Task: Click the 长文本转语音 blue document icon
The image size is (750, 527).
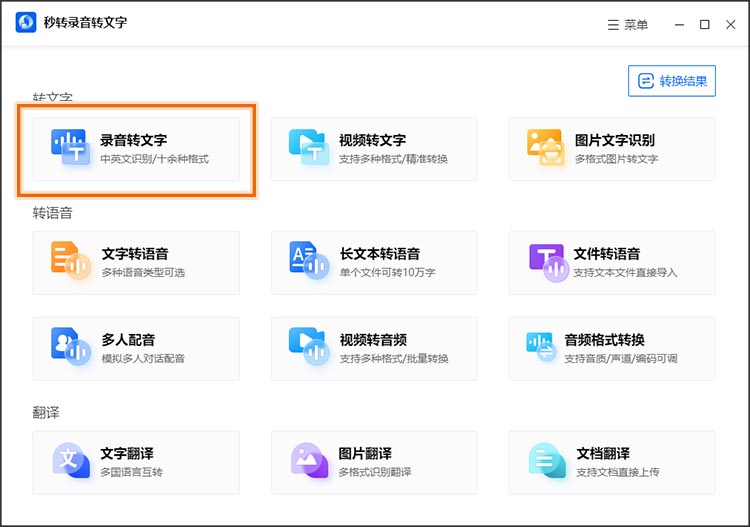Action: pyautogui.click(x=309, y=261)
